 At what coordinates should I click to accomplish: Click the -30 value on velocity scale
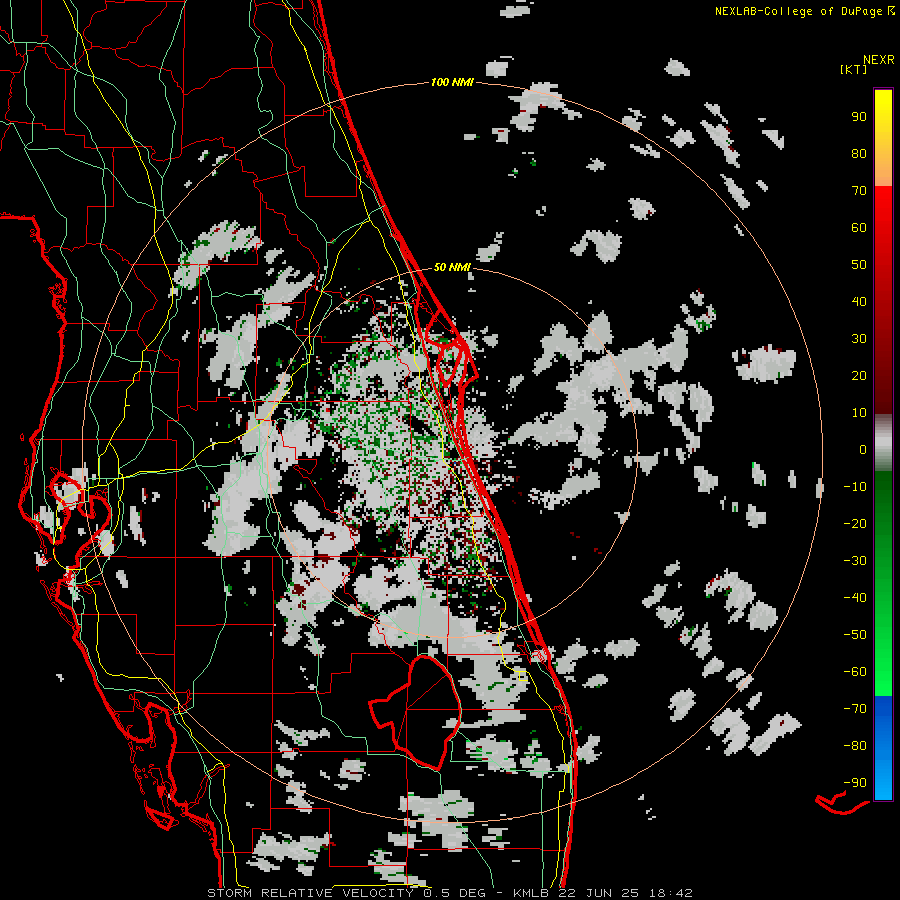[855, 561]
